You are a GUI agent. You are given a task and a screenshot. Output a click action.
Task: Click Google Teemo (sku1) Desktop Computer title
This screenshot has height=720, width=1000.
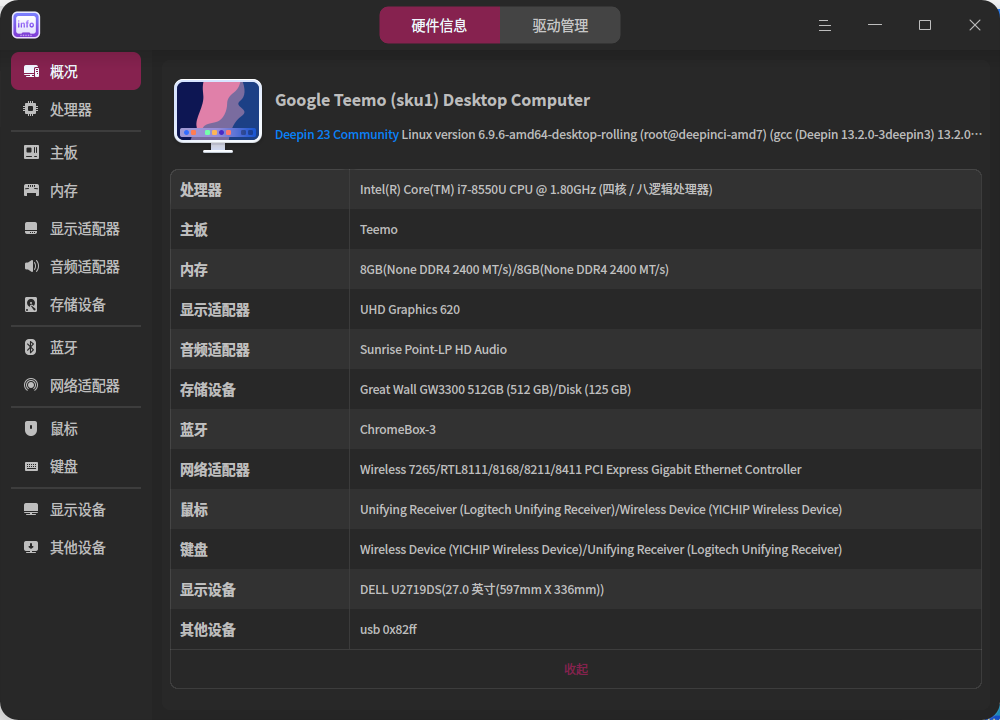432,100
